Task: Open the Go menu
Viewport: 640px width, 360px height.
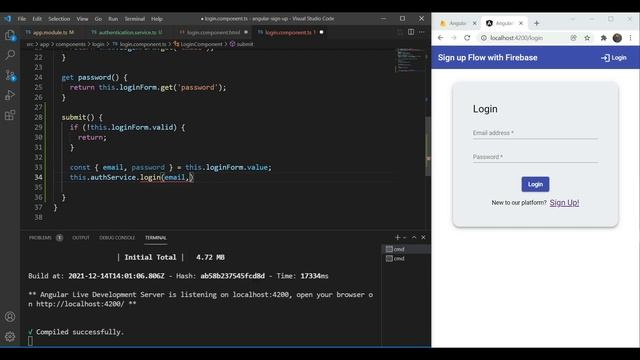Action: pos(98,19)
